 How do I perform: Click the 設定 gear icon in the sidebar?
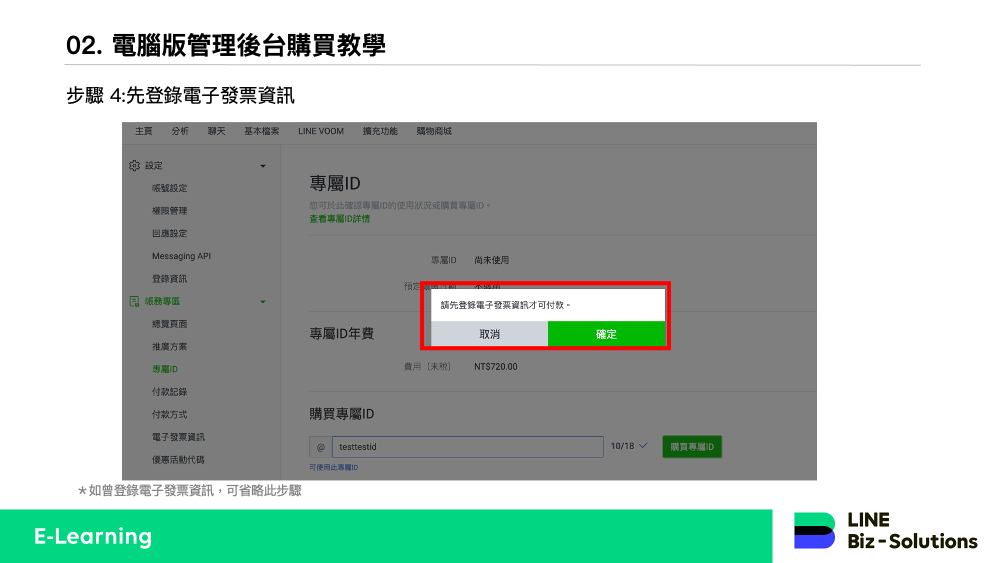tap(134, 166)
